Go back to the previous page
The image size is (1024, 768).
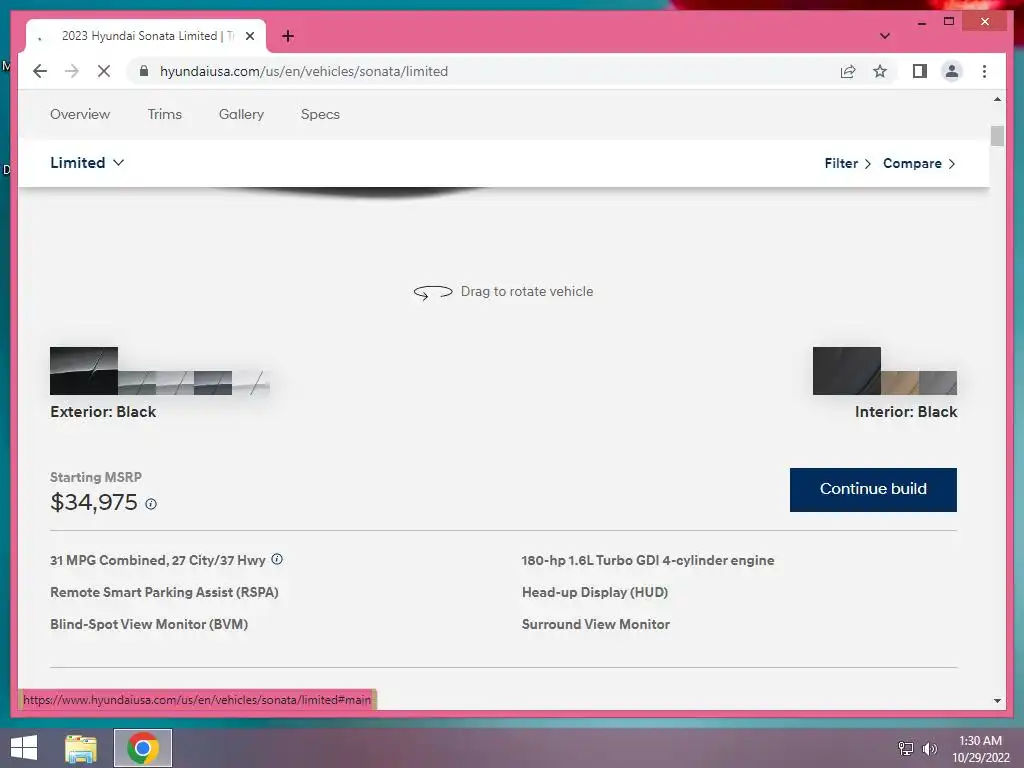pyautogui.click(x=40, y=71)
